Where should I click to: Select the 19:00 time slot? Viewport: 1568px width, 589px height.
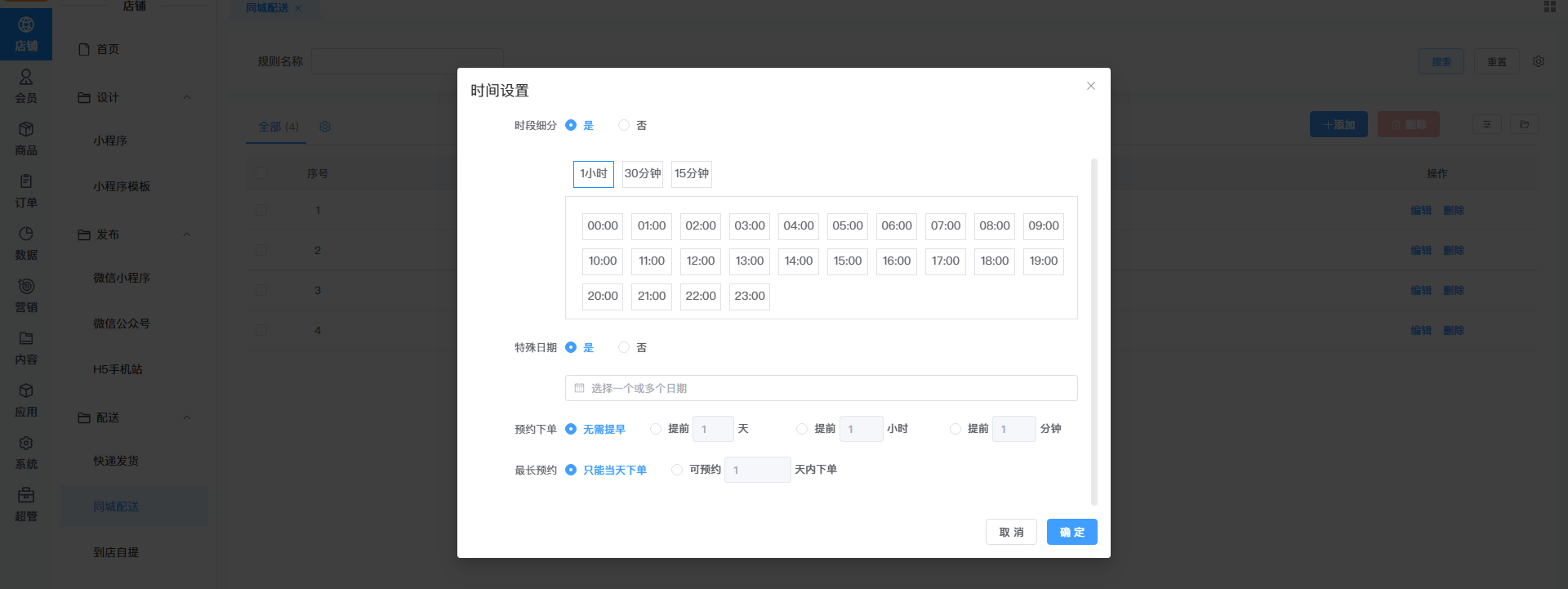[x=1044, y=261]
